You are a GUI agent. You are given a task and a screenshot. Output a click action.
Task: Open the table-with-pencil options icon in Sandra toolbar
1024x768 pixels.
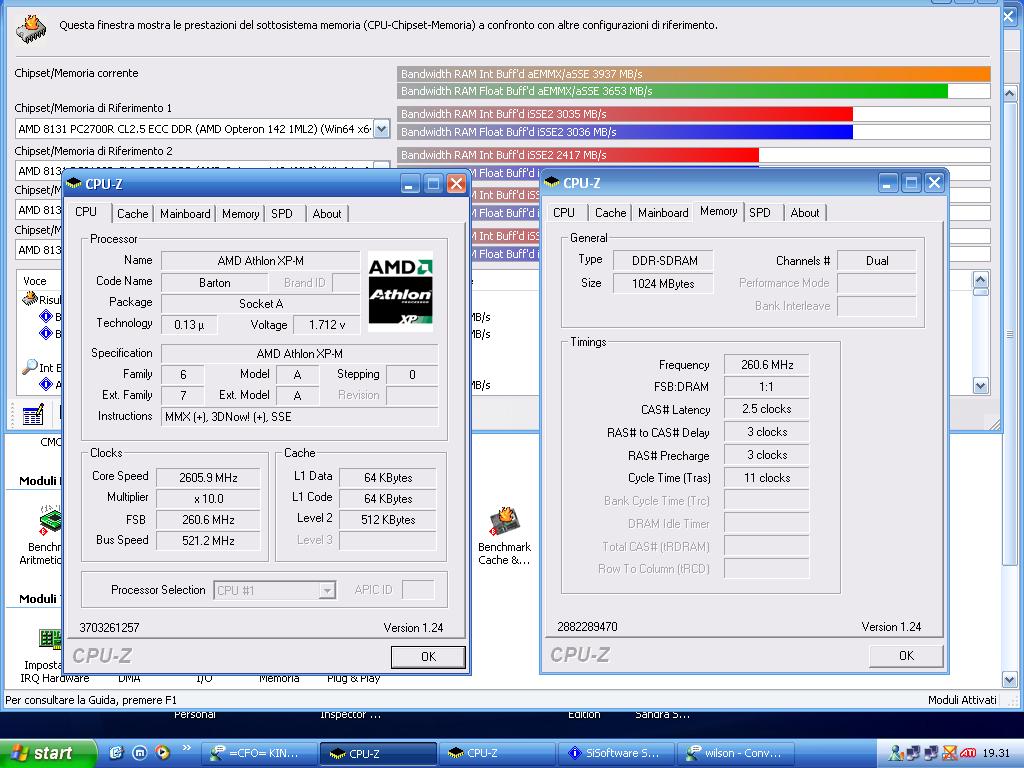(x=33, y=415)
